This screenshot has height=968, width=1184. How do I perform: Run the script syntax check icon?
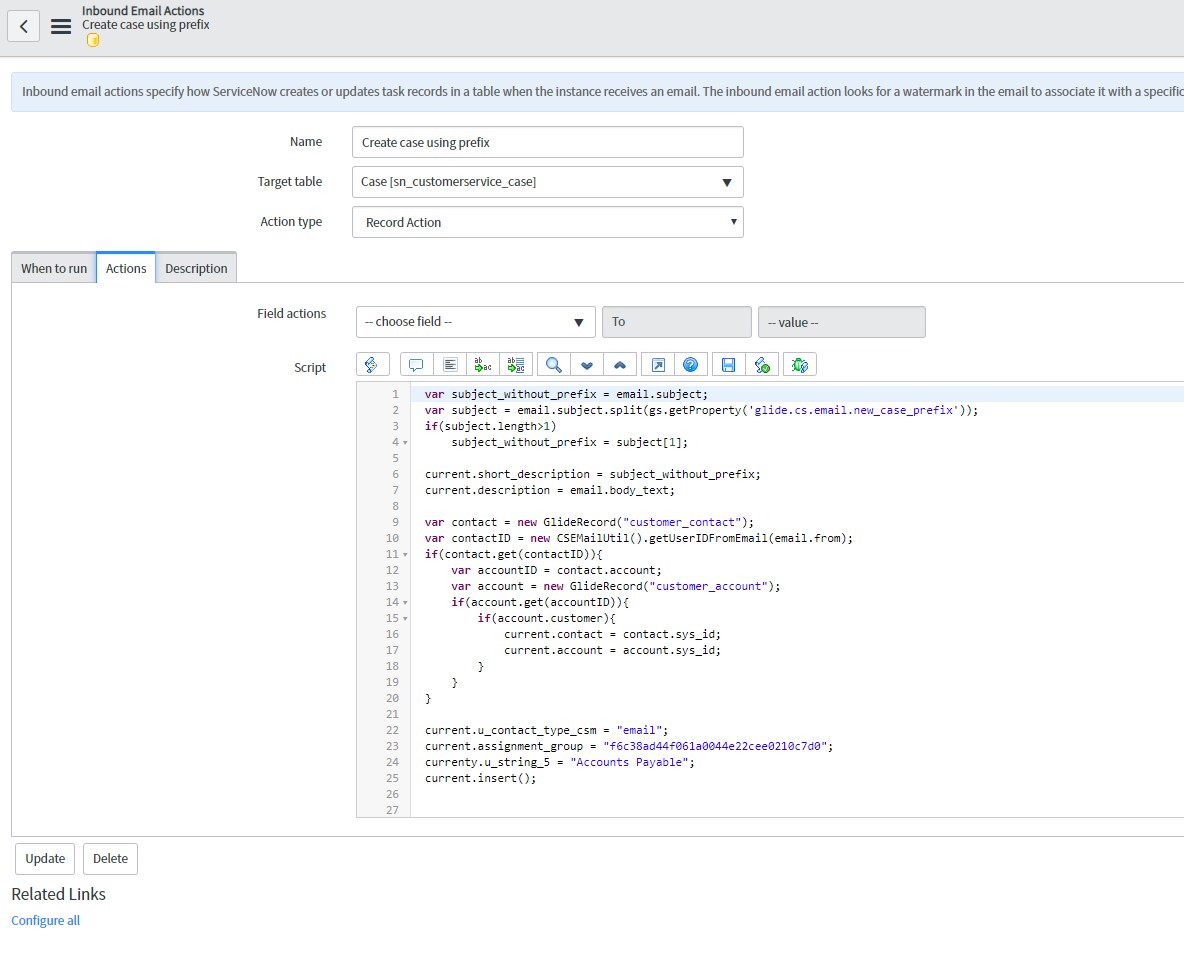point(762,365)
